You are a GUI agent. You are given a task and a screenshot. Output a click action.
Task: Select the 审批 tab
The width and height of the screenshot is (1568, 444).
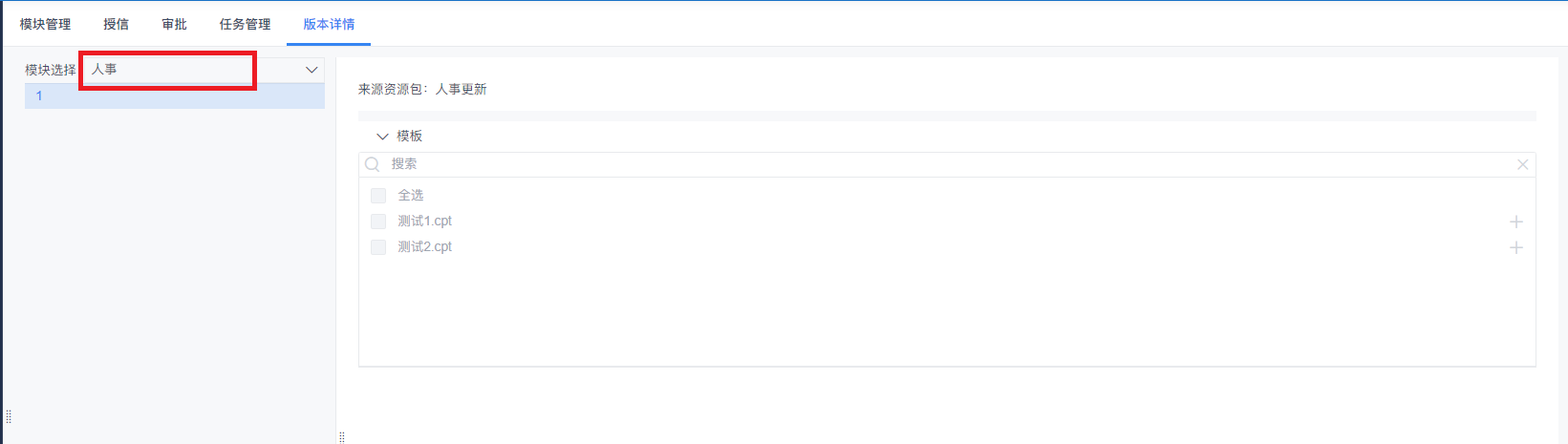(x=174, y=24)
